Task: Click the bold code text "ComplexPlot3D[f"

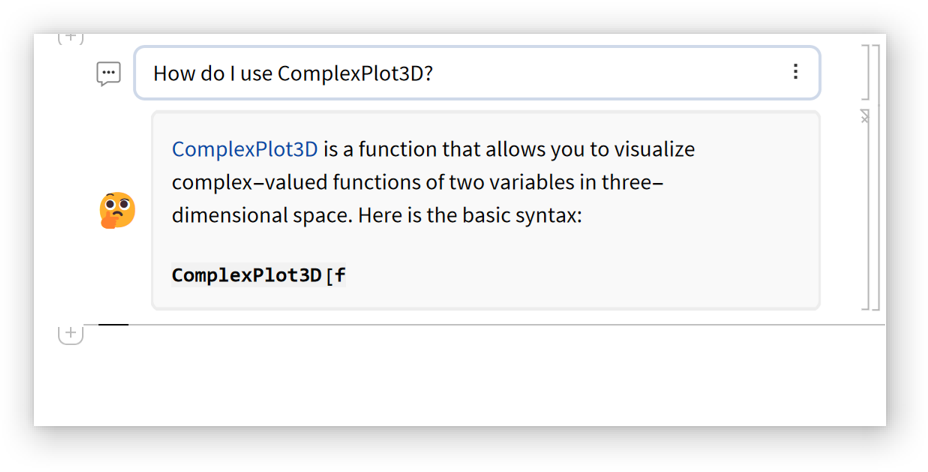Action: point(258,275)
